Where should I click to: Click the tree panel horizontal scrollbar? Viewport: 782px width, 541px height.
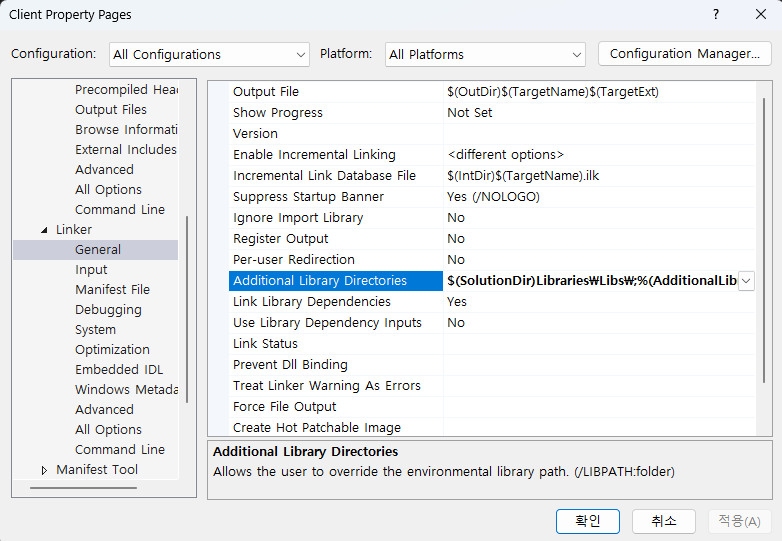pos(83,488)
